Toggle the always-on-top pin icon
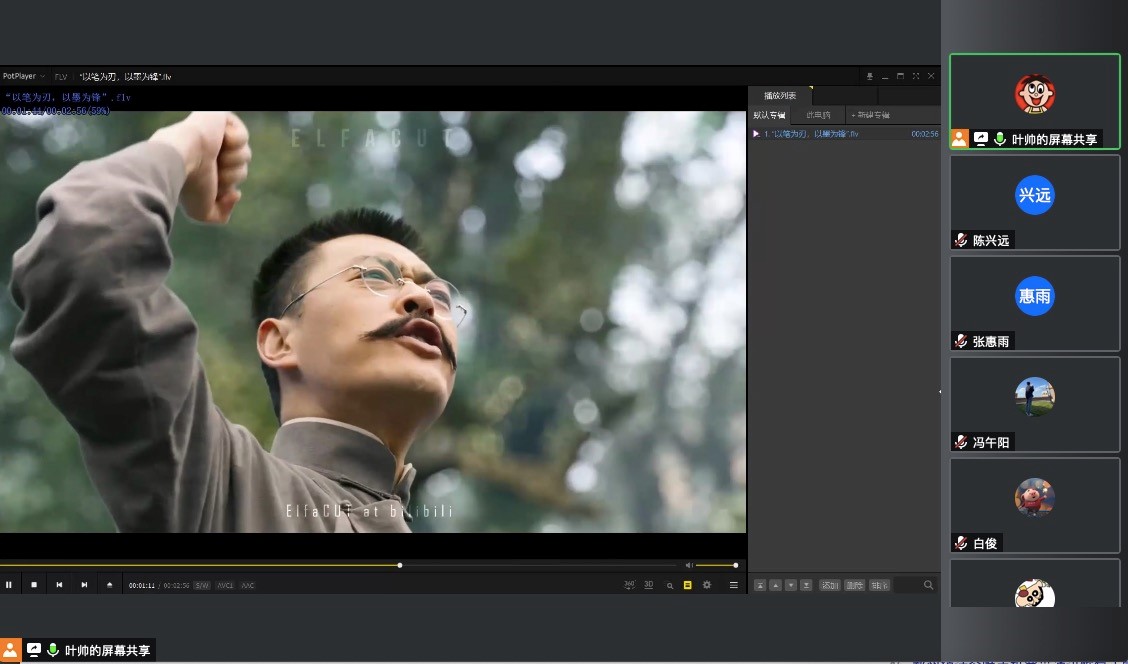The width and height of the screenshot is (1128, 664). pos(869,76)
